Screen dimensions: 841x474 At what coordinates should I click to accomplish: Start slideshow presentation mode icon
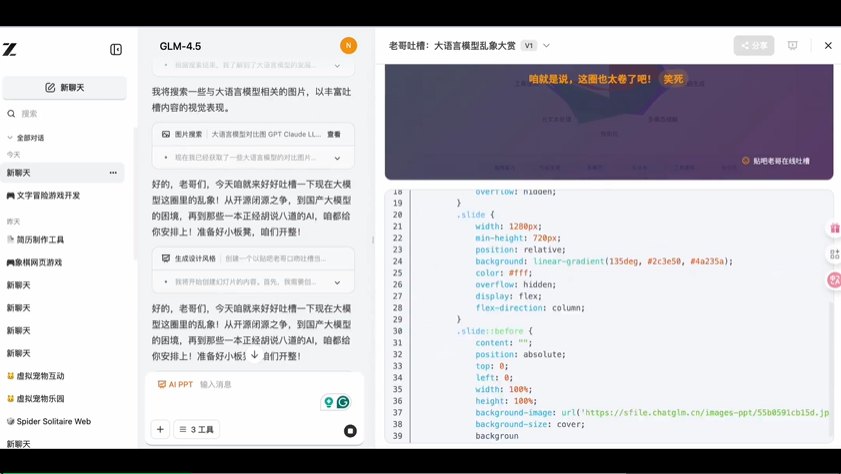point(793,46)
